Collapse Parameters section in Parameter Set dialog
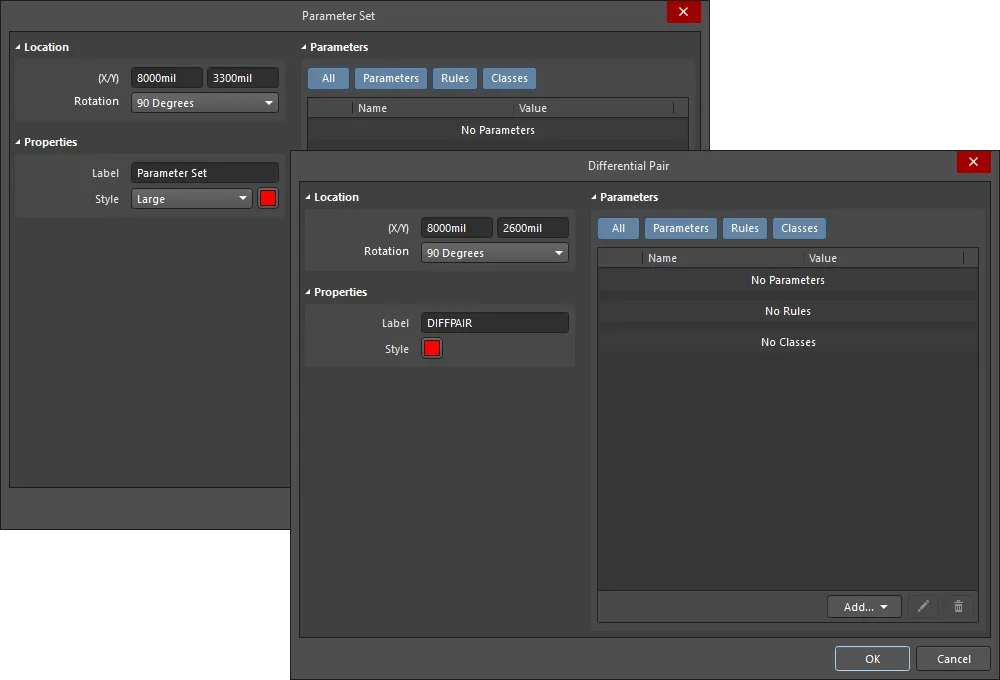Image resolution: width=1000 pixels, height=680 pixels. click(304, 47)
